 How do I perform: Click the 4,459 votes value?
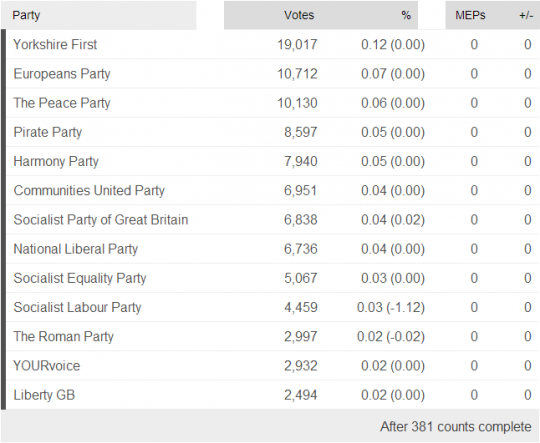(x=301, y=308)
